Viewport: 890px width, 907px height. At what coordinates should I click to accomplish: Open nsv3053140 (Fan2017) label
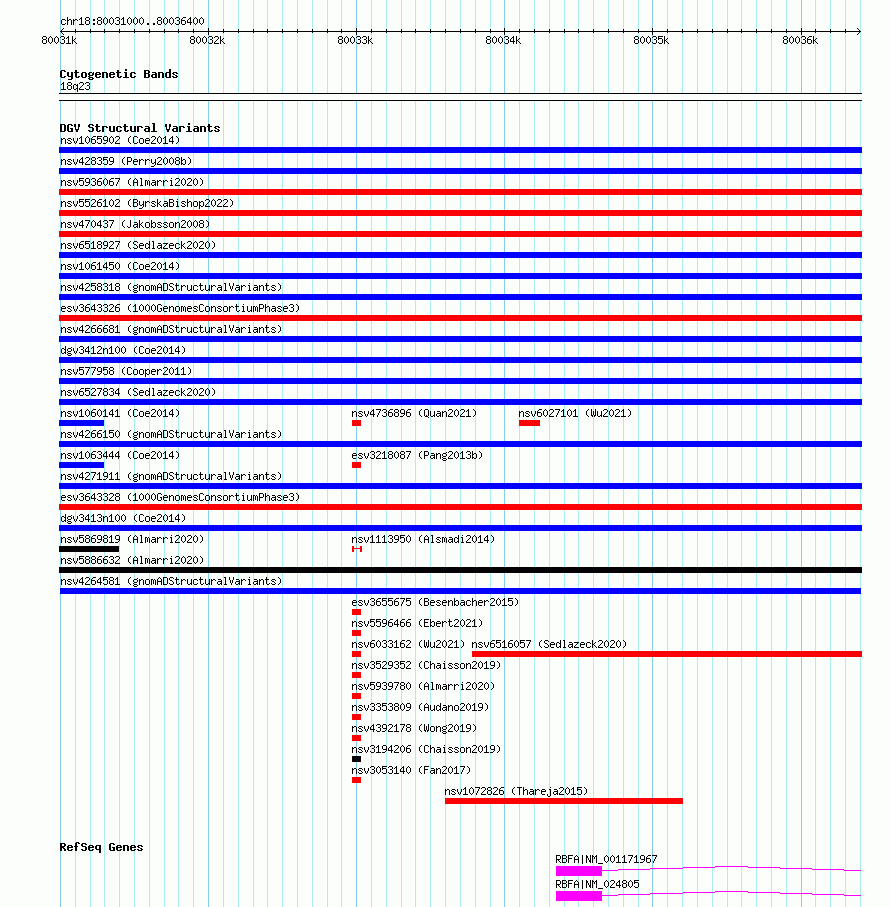pyautogui.click(x=411, y=770)
